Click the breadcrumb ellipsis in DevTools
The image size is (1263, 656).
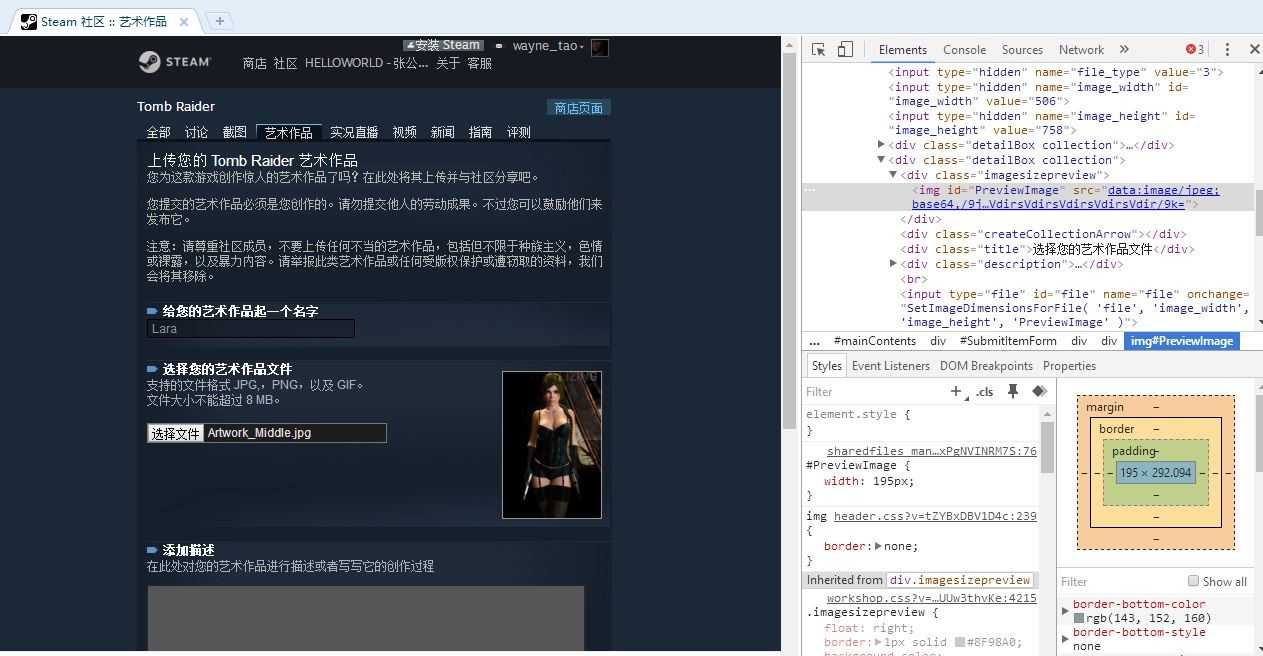[814, 341]
